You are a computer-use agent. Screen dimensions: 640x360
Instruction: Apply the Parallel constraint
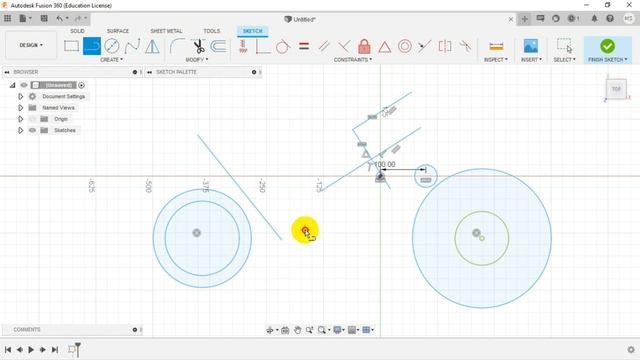tap(324, 46)
